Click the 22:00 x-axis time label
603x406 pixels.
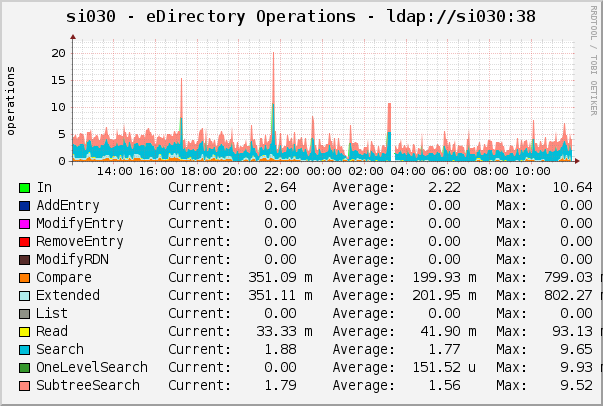[282, 171]
